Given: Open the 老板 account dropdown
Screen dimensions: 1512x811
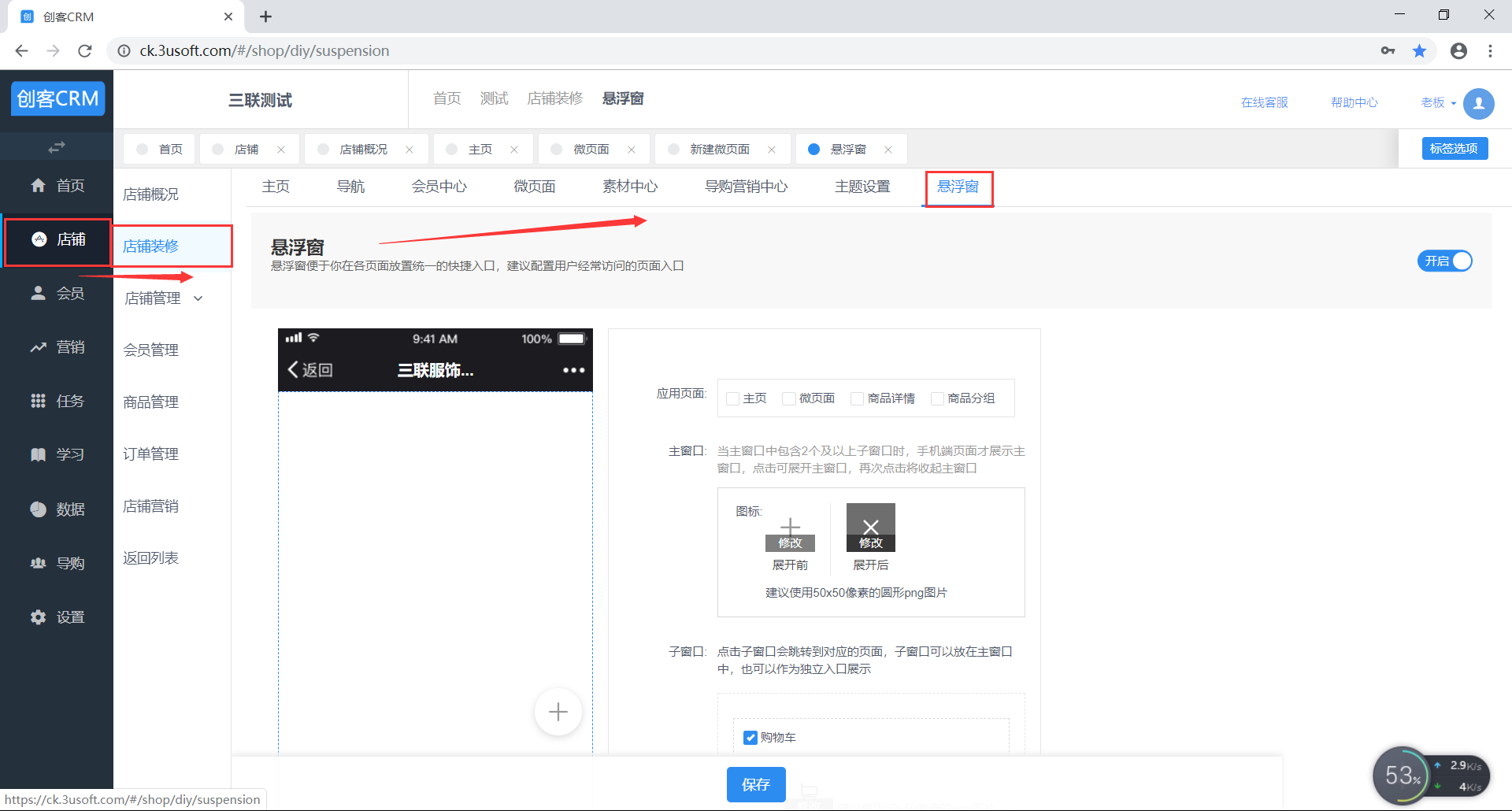Looking at the screenshot, I should [x=1438, y=103].
